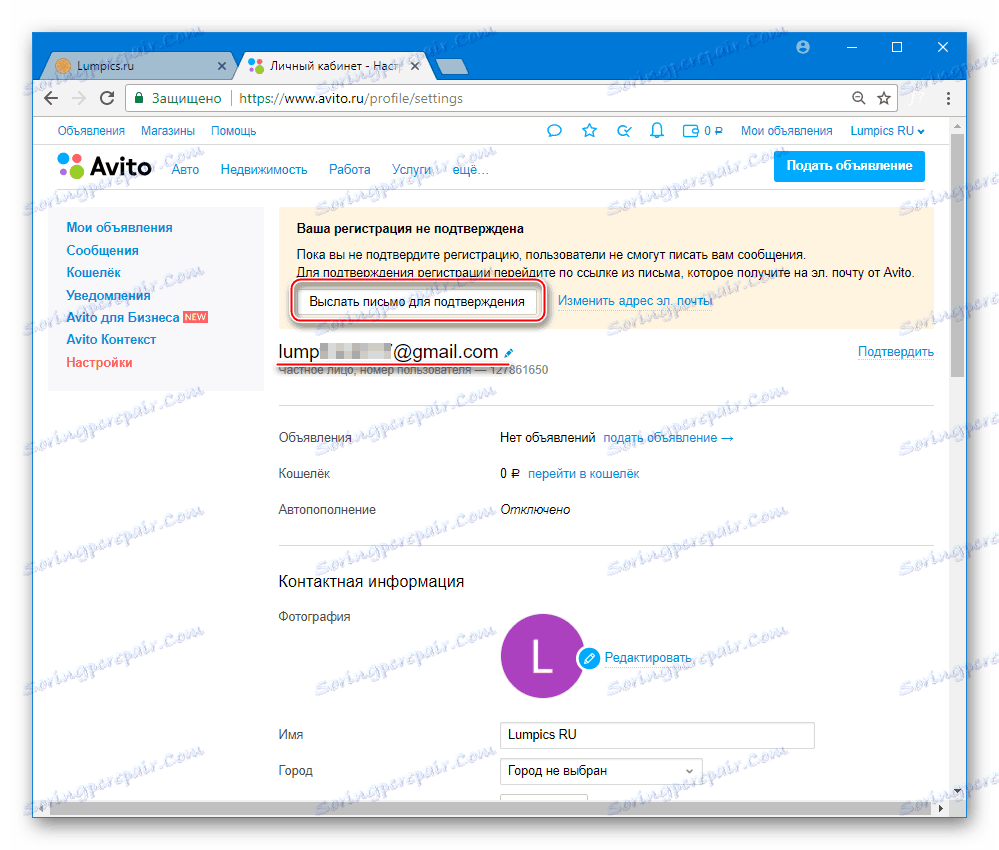The width and height of the screenshot is (999, 850).
Task: Click Изменить адрес эл. почты link
Action: [x=635, y=301]
